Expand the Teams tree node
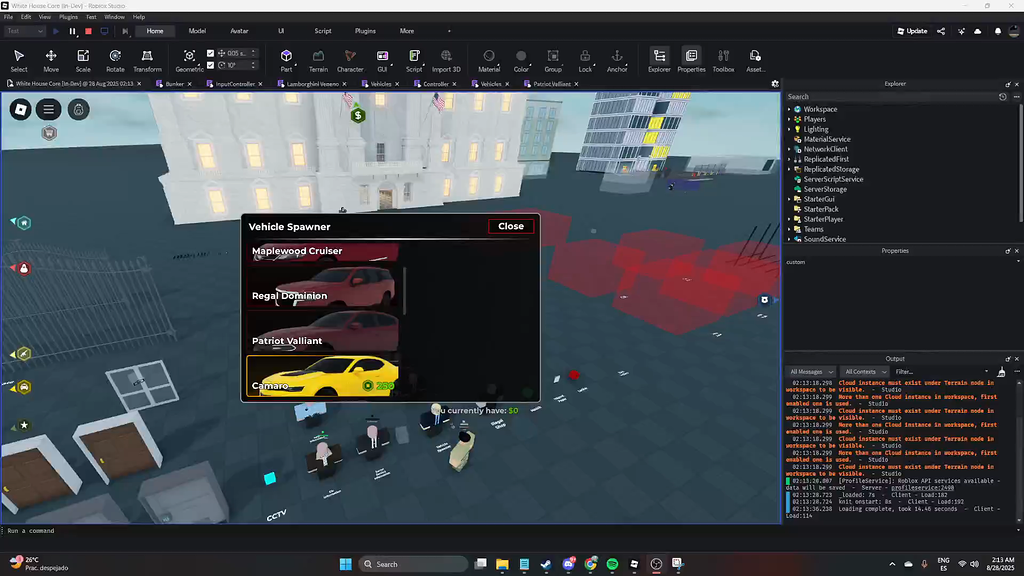Image resolution: width=1024 pixels, height=576 pixels. (789, 229)
